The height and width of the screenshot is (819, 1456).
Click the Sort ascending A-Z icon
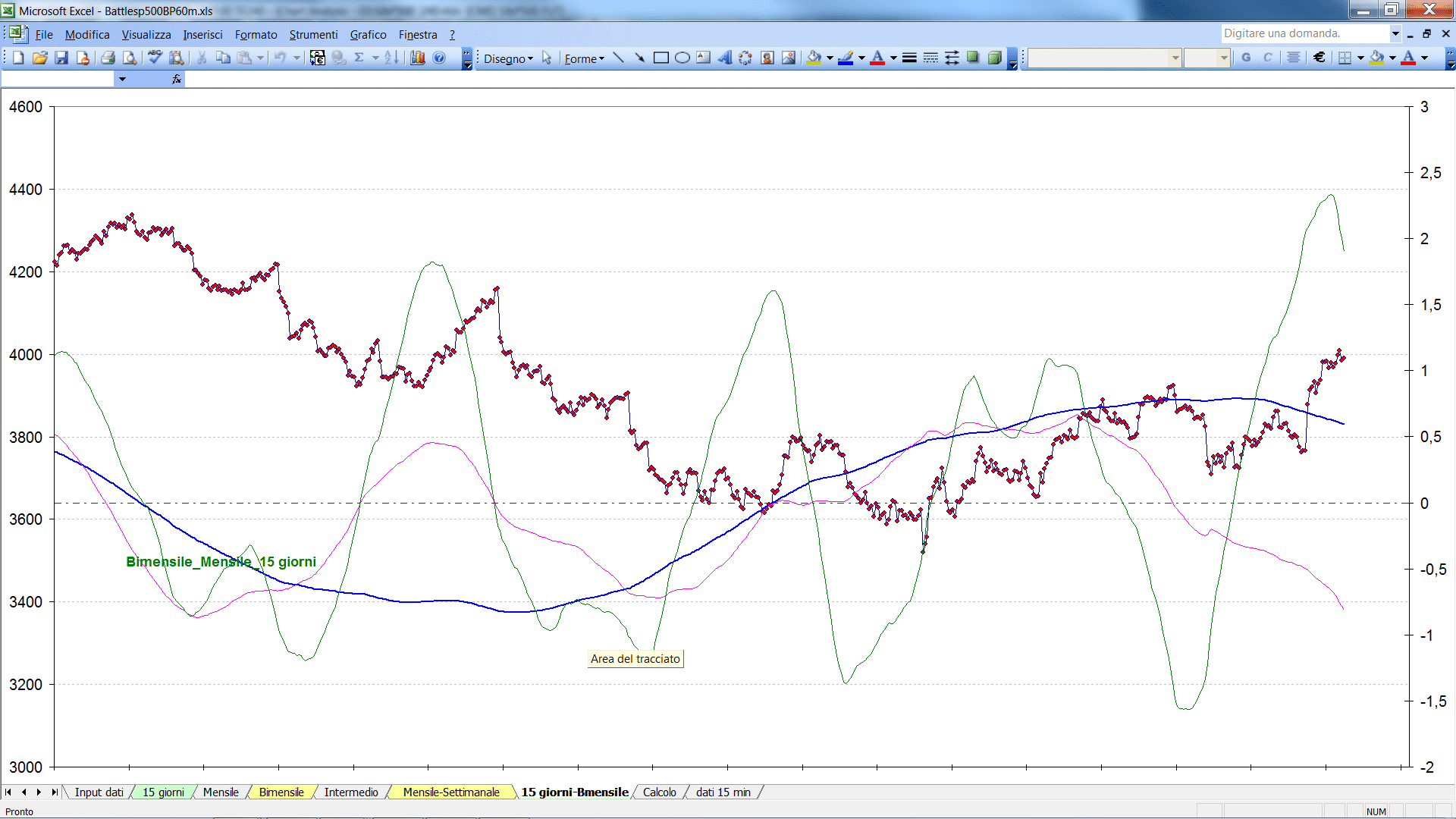click(x=391, y=58)
